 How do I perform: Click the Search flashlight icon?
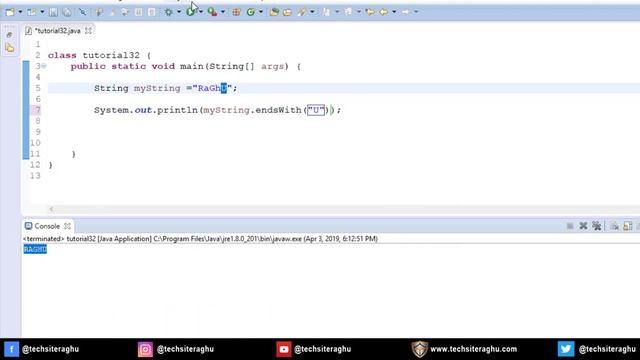click(x=302, y=12)
